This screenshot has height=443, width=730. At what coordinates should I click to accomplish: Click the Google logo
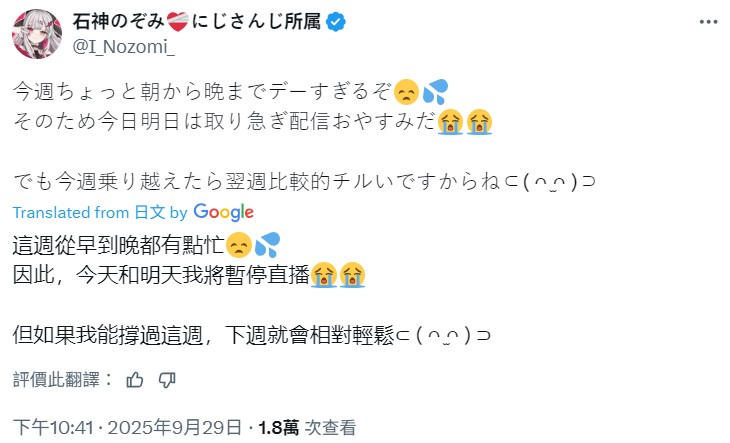pyautogui.click(x=224, y=212)
